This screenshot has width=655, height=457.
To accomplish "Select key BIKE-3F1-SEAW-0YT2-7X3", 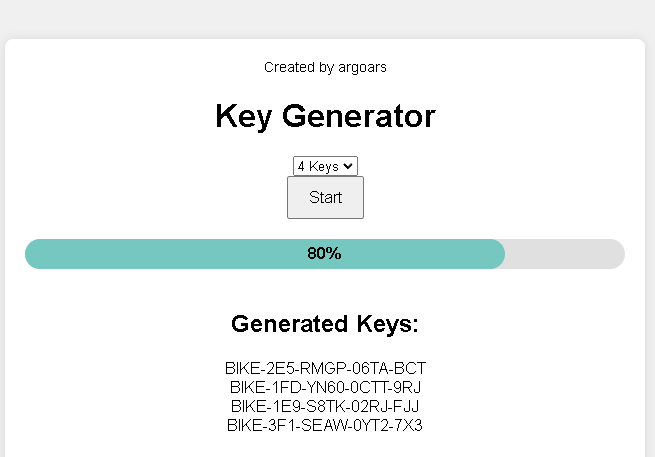I will [x=325, y=425].
